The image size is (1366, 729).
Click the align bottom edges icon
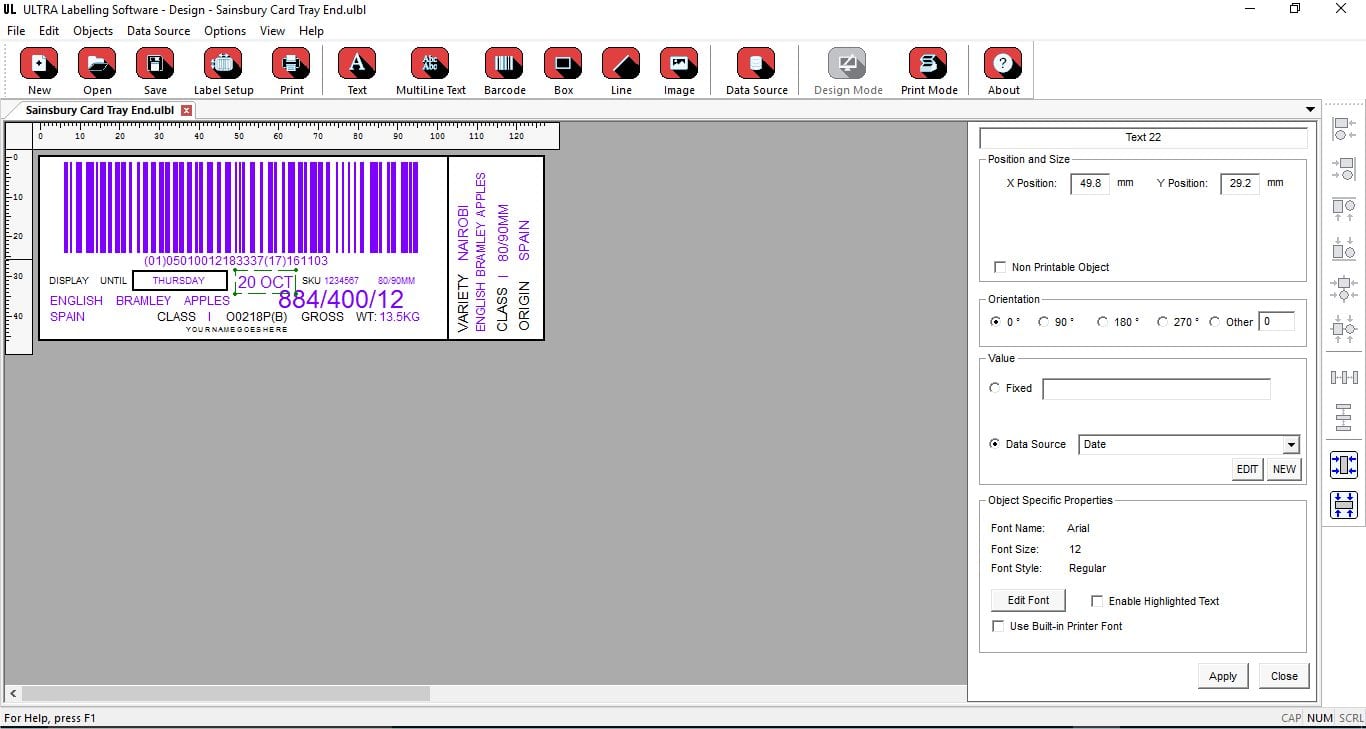tap(1344, 248)
